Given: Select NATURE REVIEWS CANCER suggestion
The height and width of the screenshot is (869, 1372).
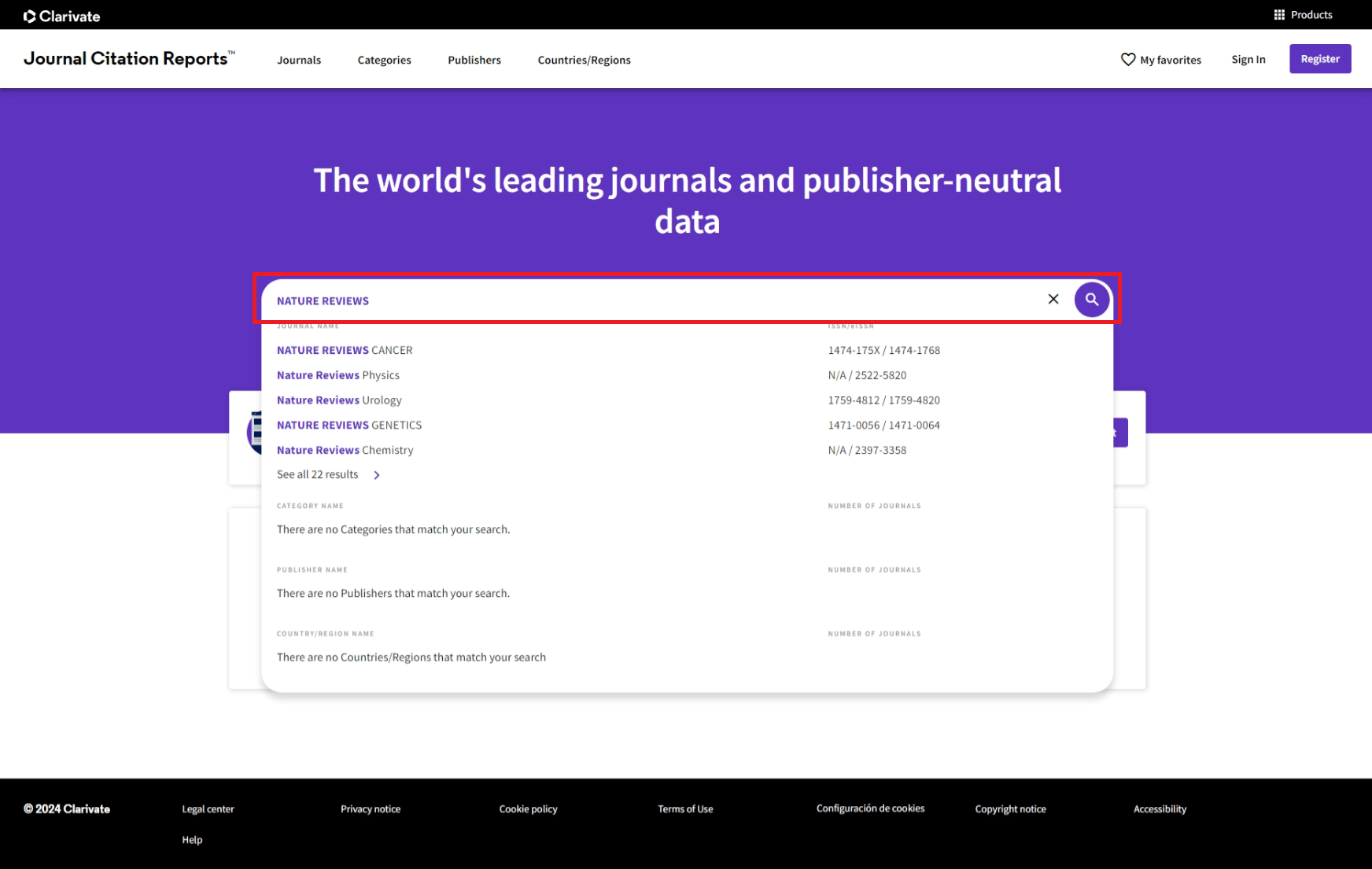Looking at the screenshot, I should [345, 350].
